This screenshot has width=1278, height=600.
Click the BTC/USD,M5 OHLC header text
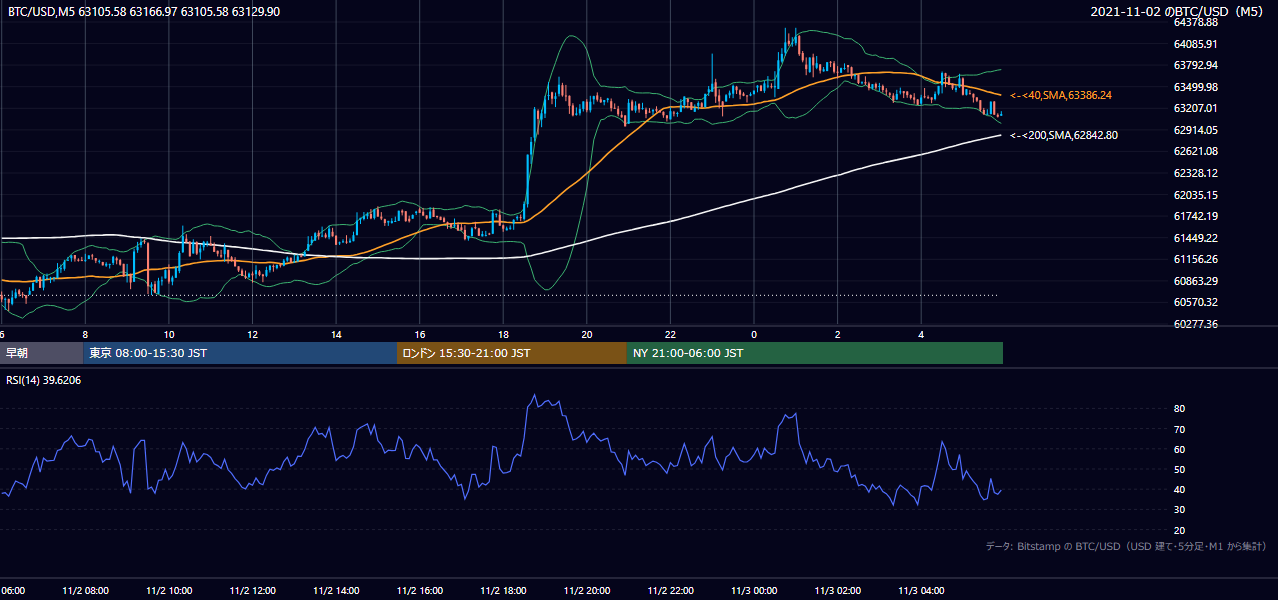coord(144,12)
